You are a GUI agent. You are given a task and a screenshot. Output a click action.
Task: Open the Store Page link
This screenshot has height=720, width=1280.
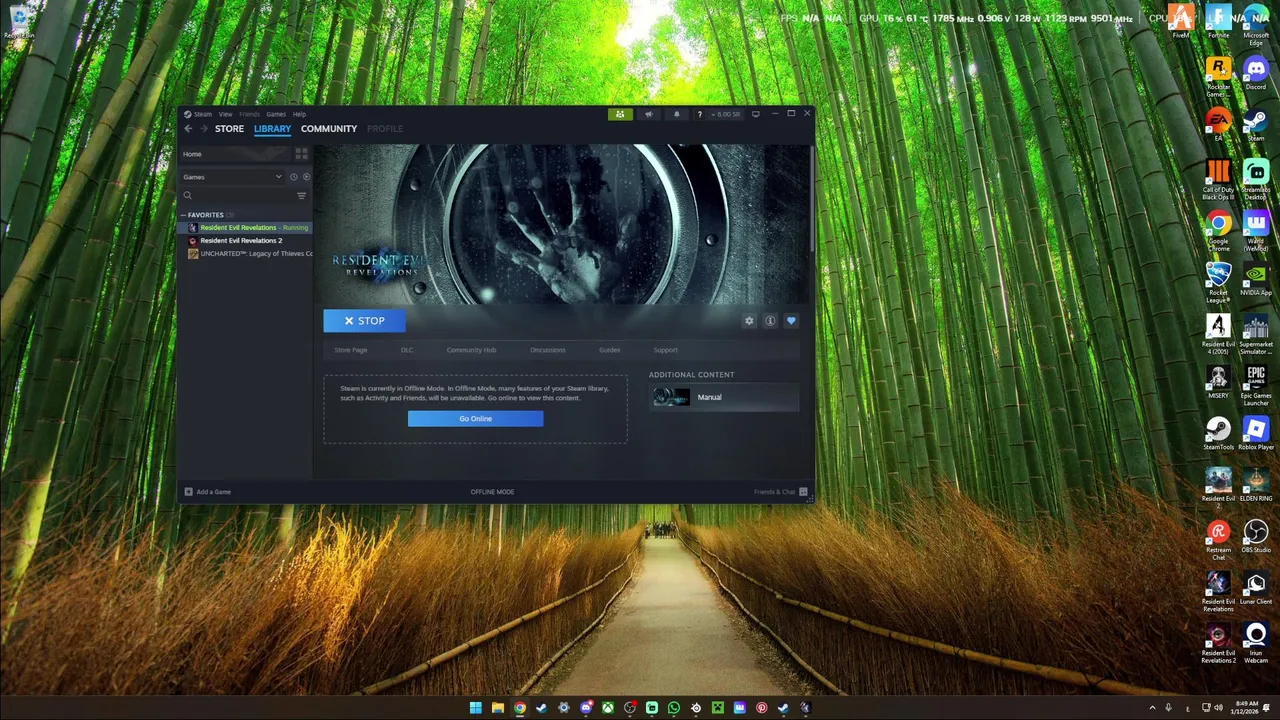click(x=351, y=350)
